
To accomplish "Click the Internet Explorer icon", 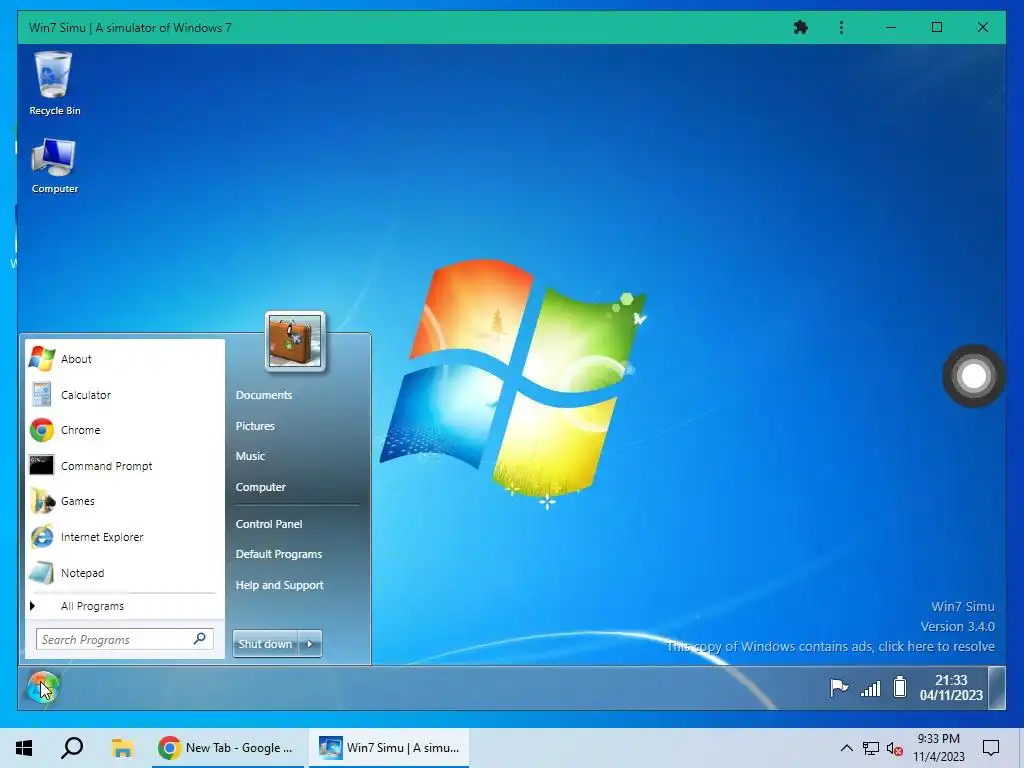I will [x=42, y=537].
